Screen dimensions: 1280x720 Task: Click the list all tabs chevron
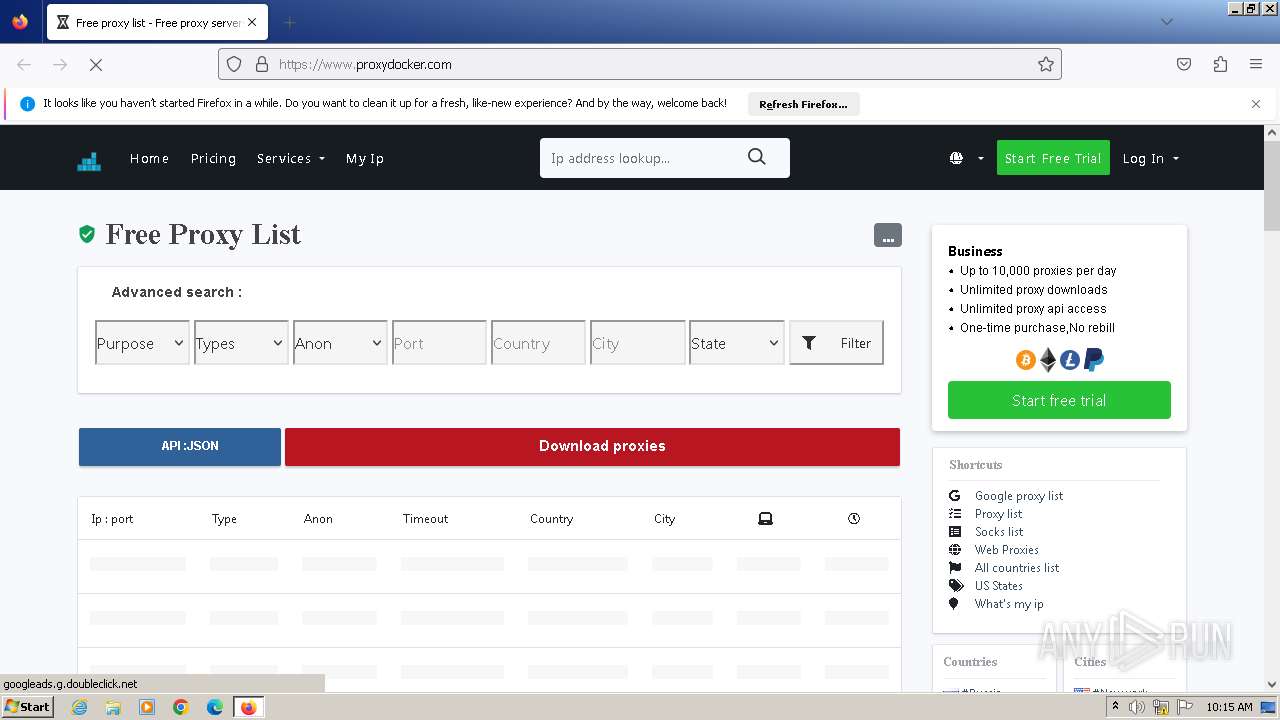[1166, 22]
